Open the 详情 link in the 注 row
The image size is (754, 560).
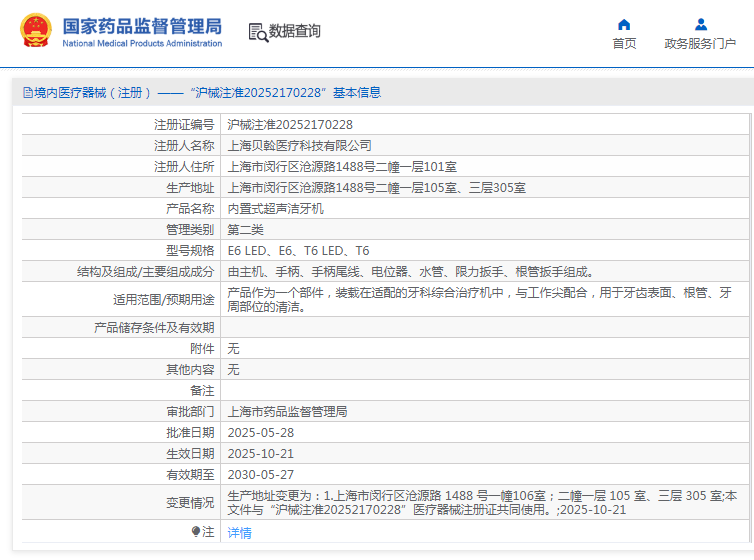pos(239,533)
